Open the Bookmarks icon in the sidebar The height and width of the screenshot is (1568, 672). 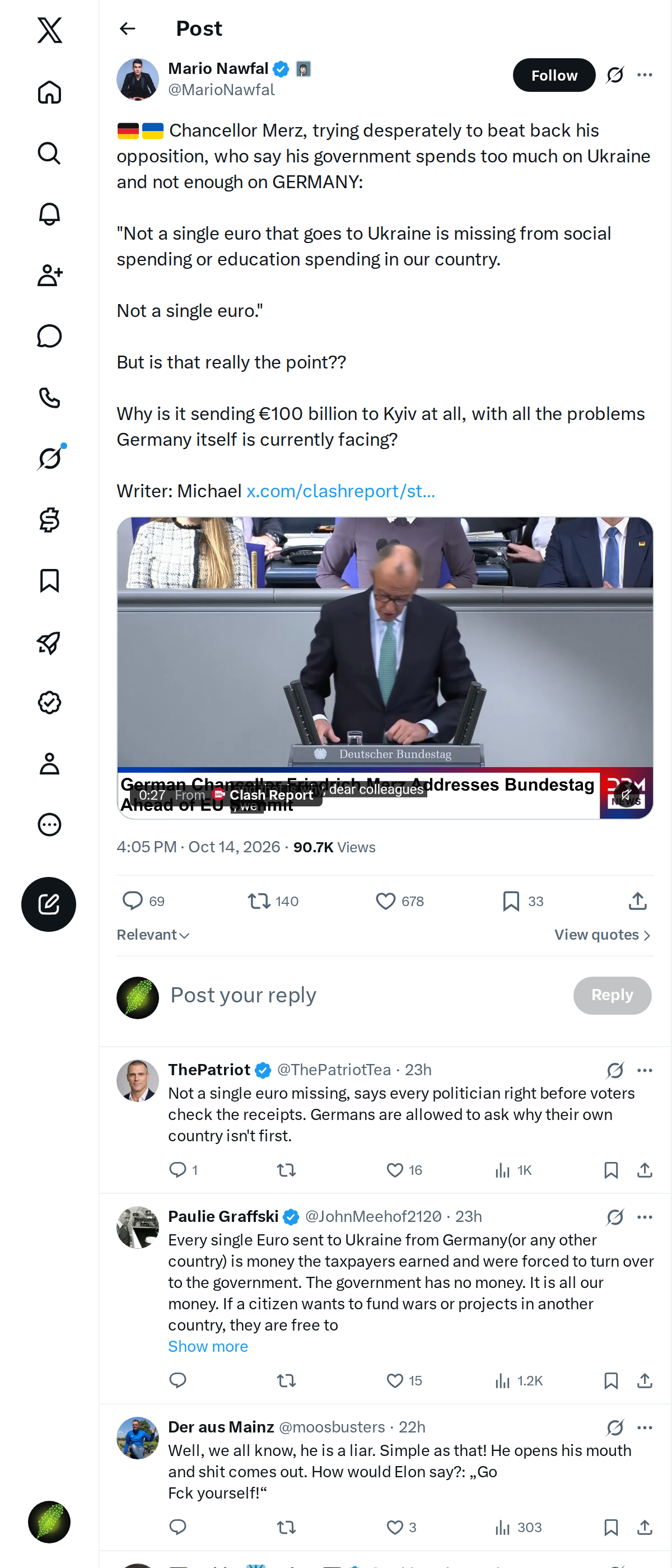[50, 581]
